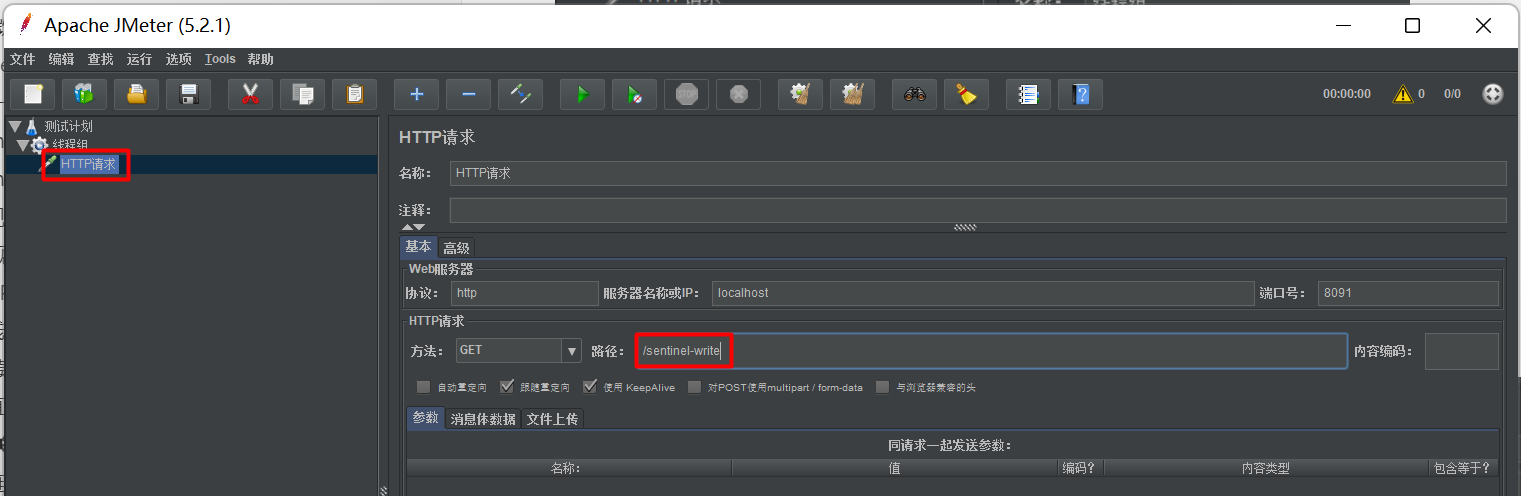The image size is (1521, 496).
Task: Open the 查找 menu
Action: (100, 59)
